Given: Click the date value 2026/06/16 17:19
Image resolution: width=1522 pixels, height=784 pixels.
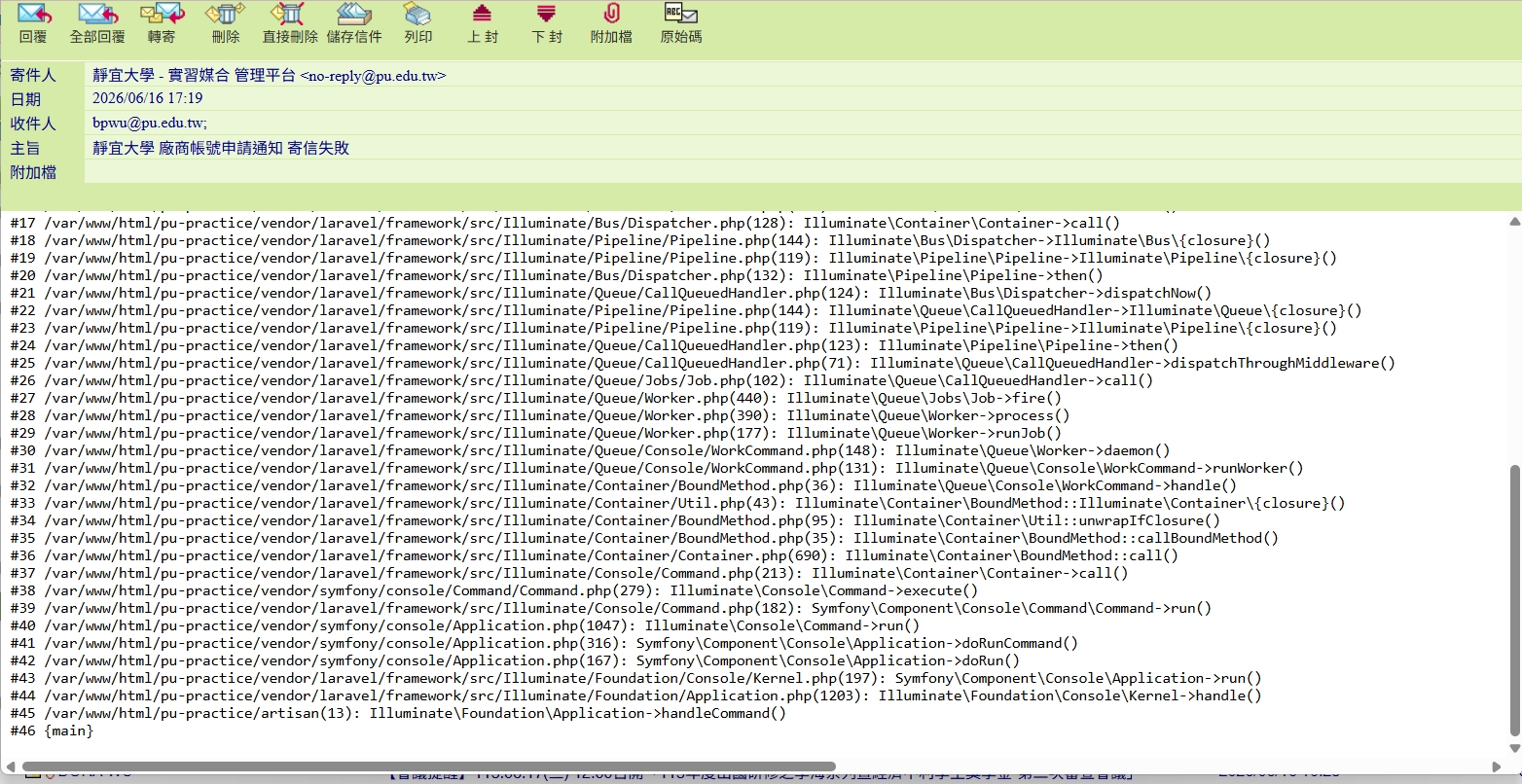Looking at the screenshot, I should point(148,98).
